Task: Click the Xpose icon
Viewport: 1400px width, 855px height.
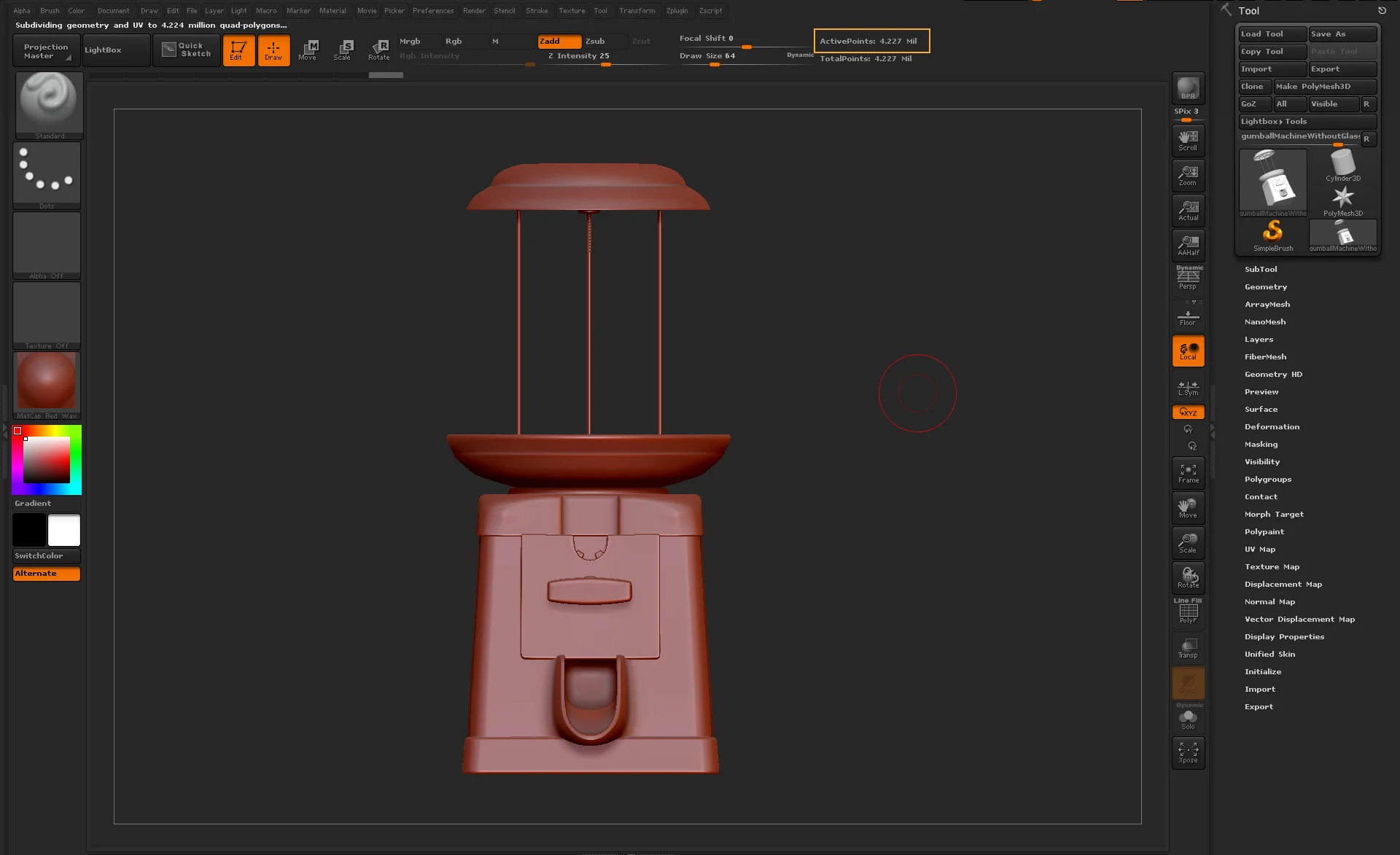Action: pos(1188,752)
